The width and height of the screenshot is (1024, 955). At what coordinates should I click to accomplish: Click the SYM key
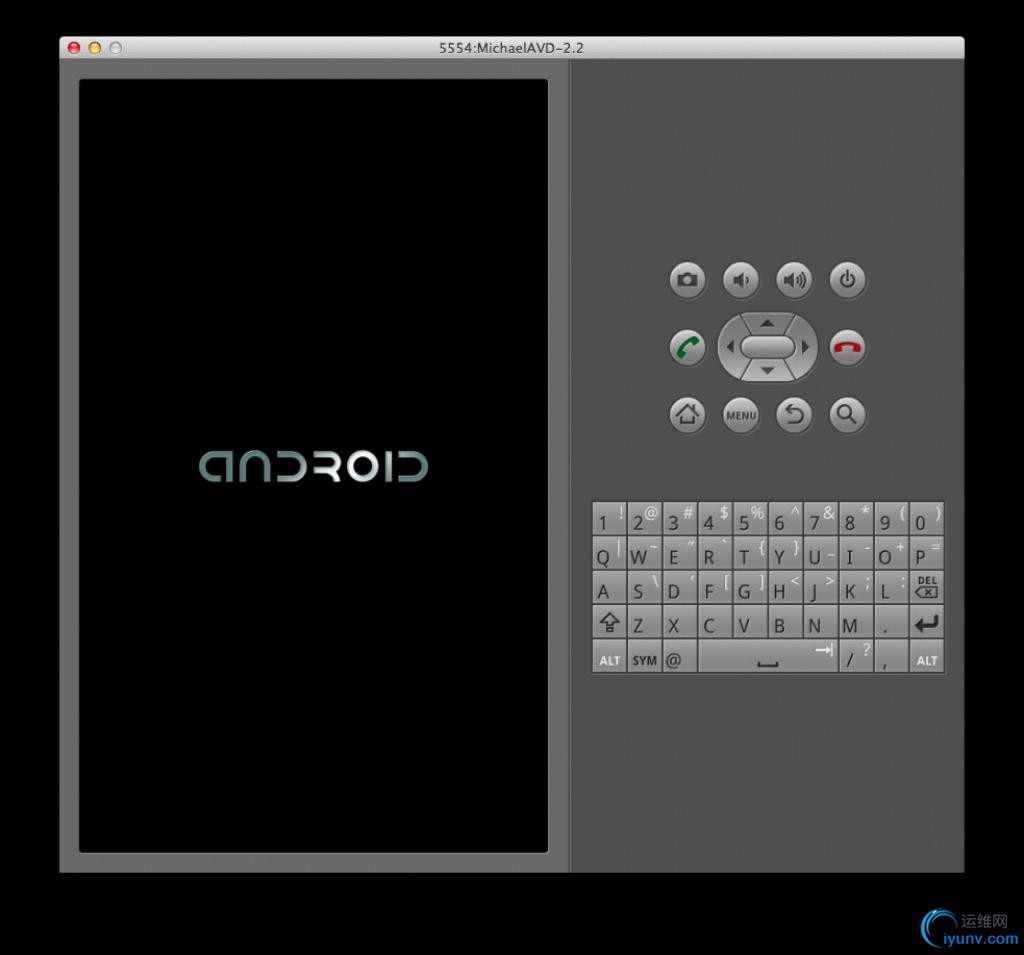pos(645,656)
